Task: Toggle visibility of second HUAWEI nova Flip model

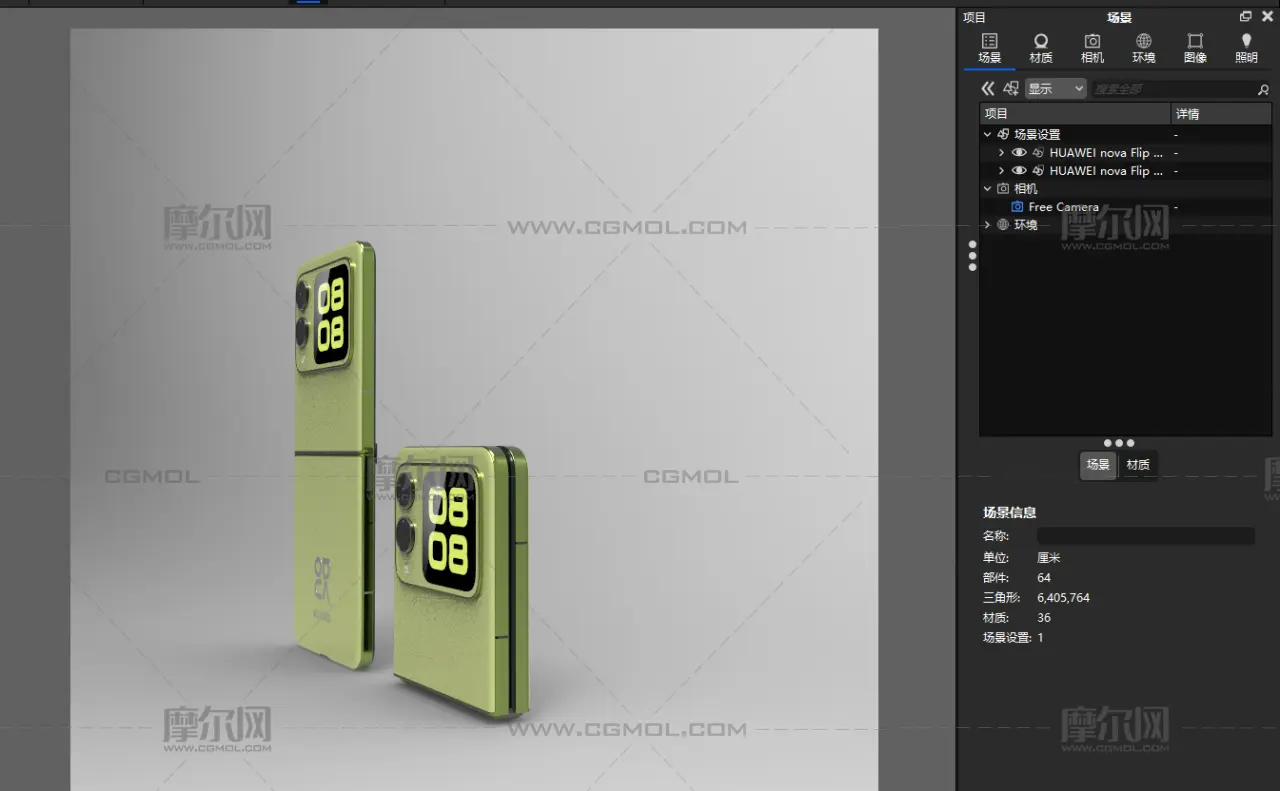Action: coord(1019,171)
